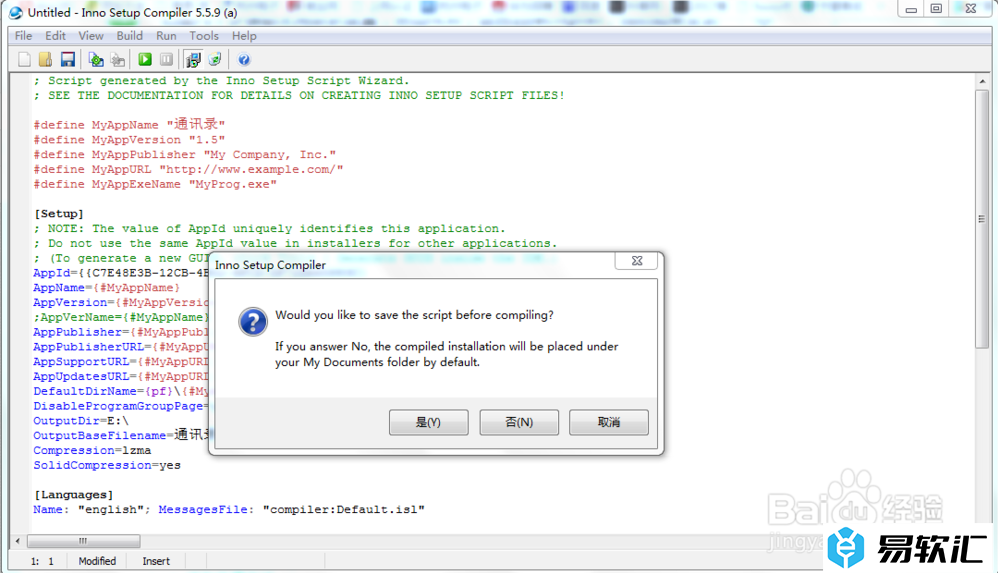The width and height of the screenshot is (998, 573).
Task: Open the View menu
Action: click(91, 36)
